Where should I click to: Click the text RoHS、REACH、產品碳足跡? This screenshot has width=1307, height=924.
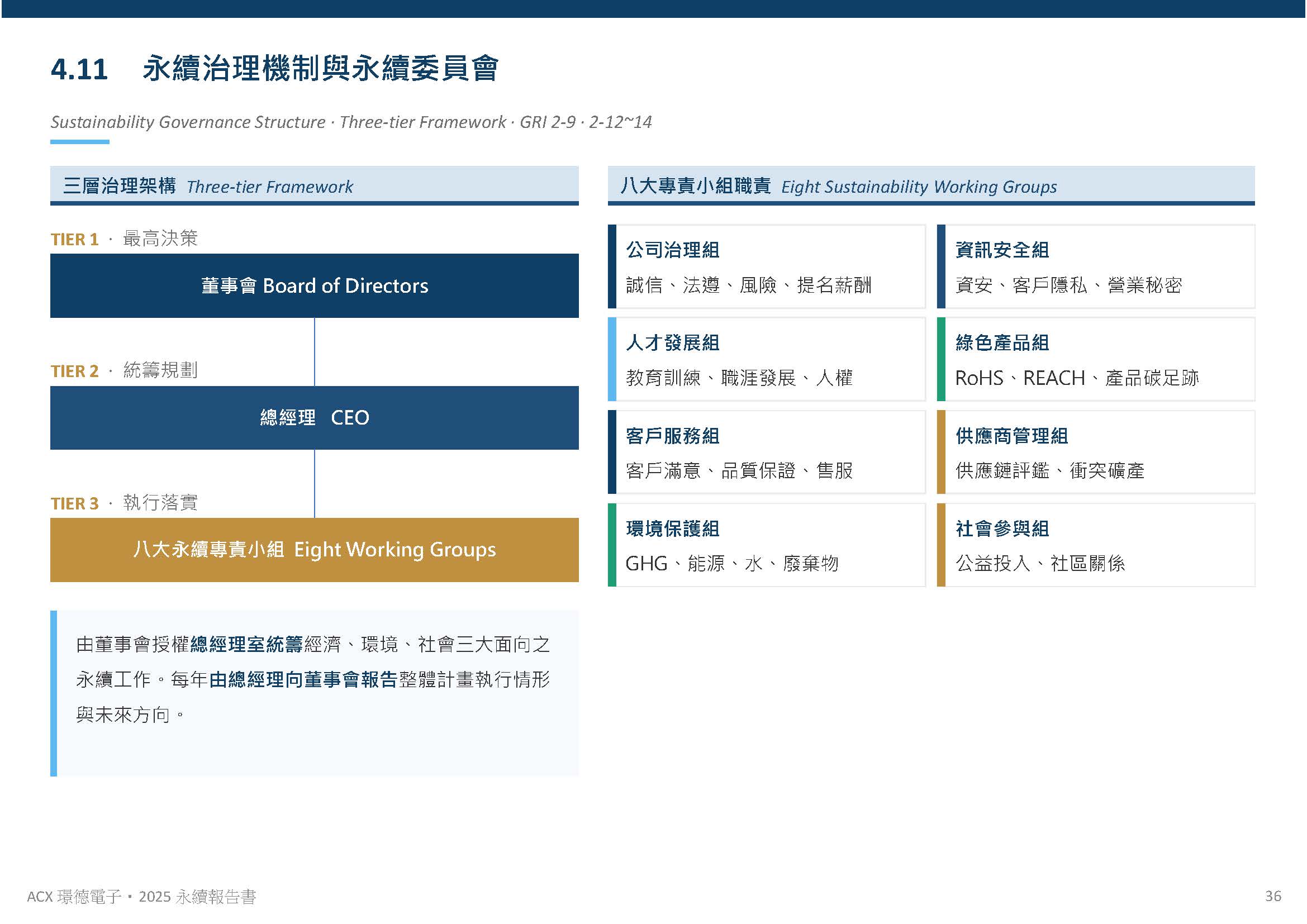[x=1077, y=377]
